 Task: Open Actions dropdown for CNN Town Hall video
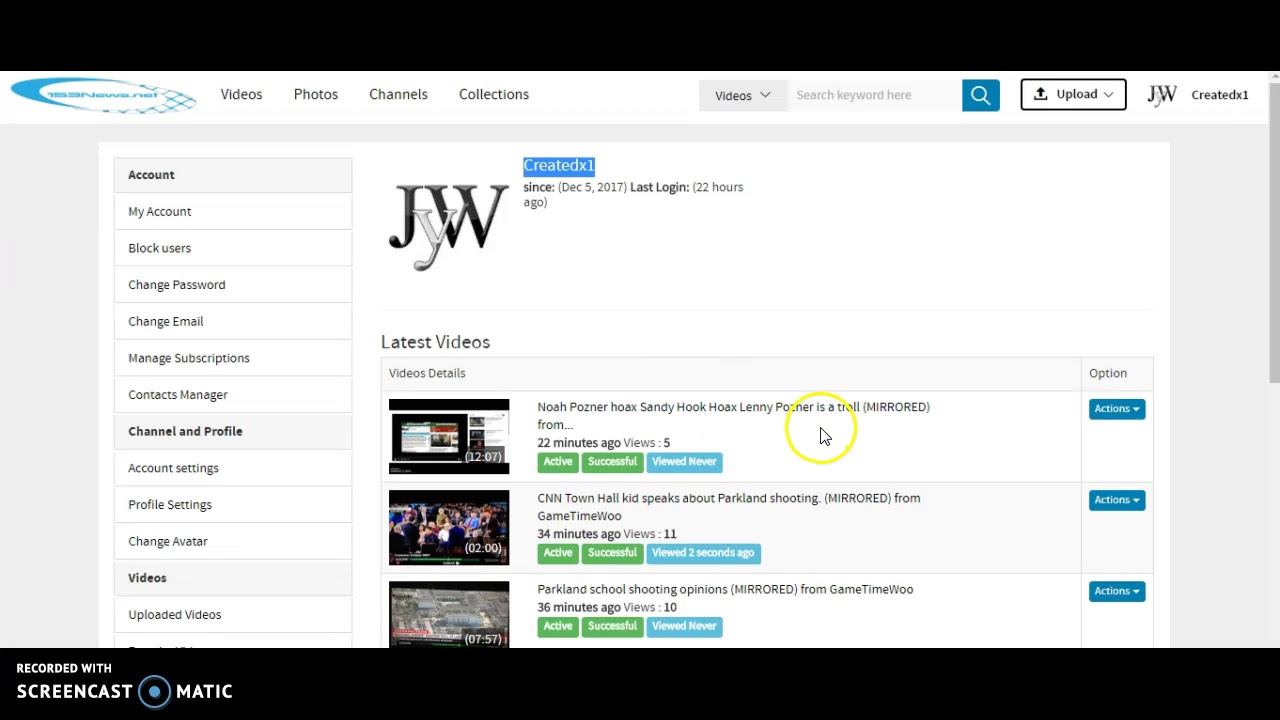pyautogui.click(x=1117, y=500)
